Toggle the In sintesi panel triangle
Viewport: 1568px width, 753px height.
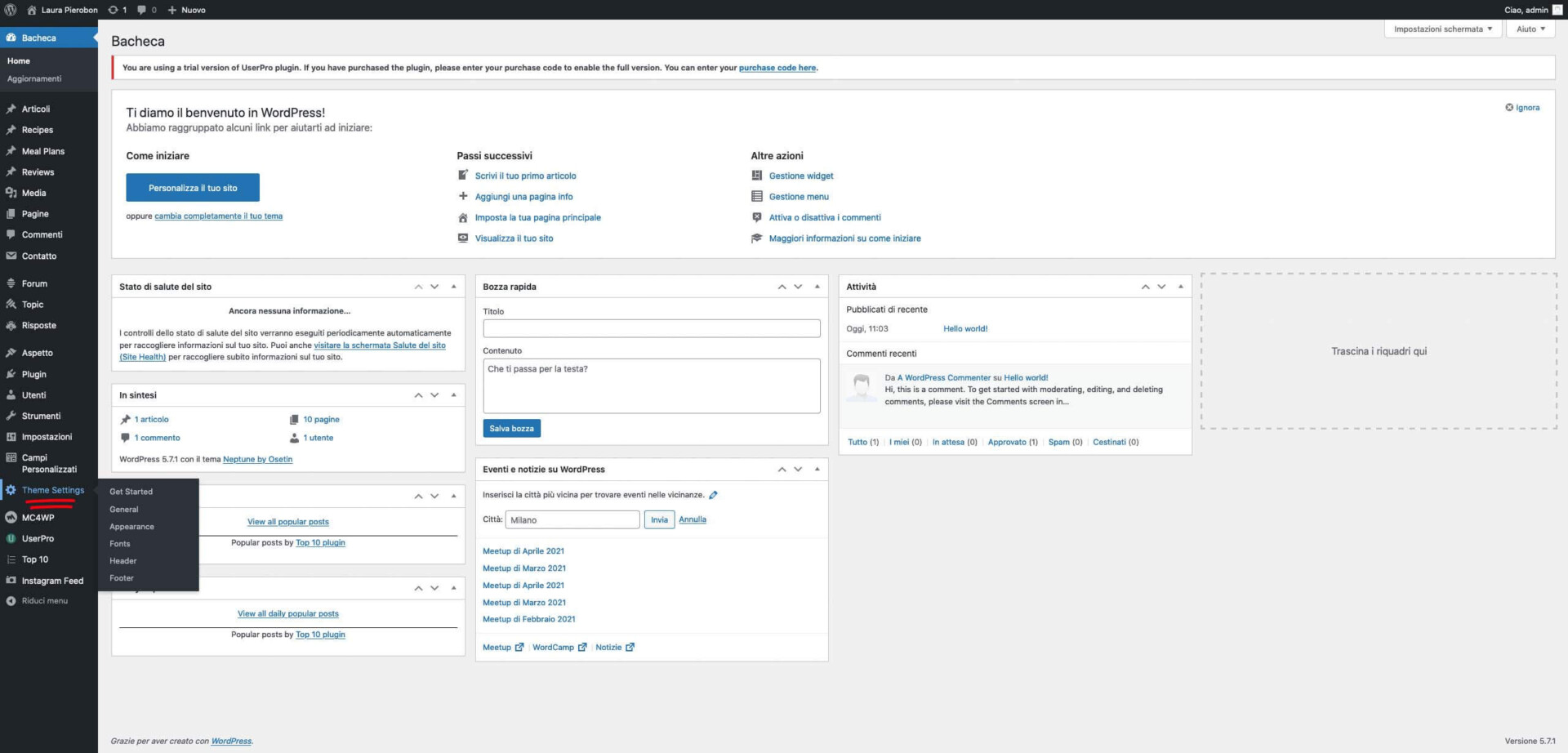[454, 395]
